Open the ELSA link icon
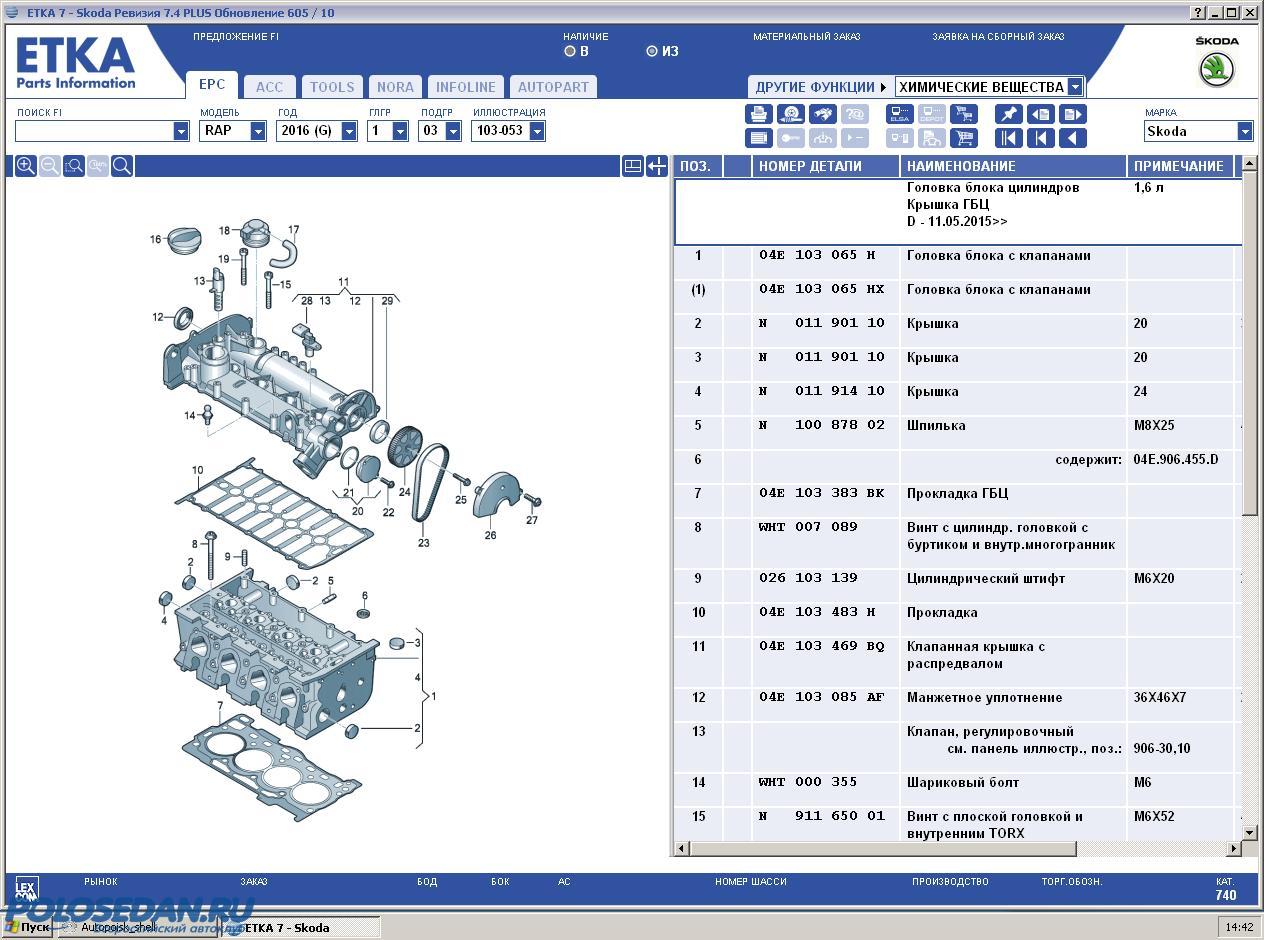The image size is (1264, 940). pyautogui.click(x=899, y=114)
